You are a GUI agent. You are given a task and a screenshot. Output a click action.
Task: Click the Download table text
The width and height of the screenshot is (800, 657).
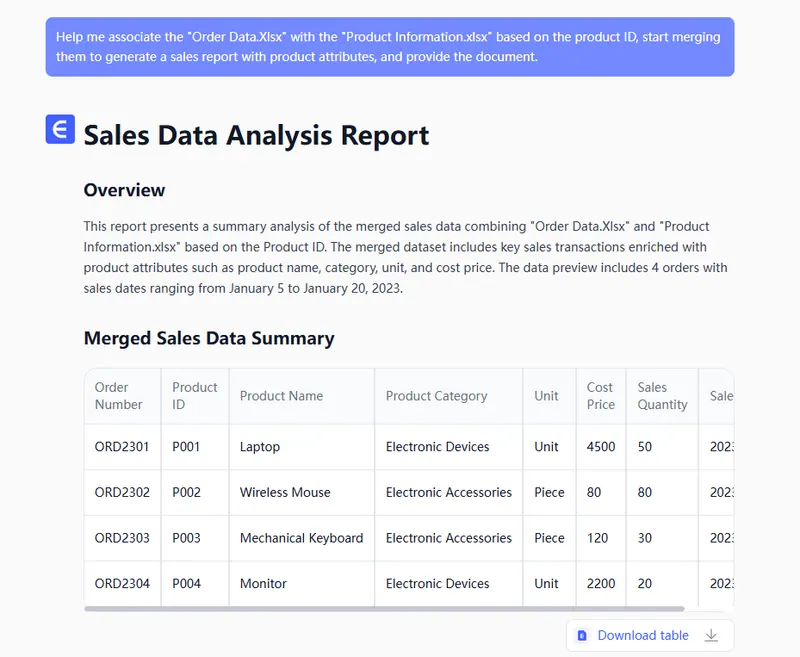pos(642,635)
